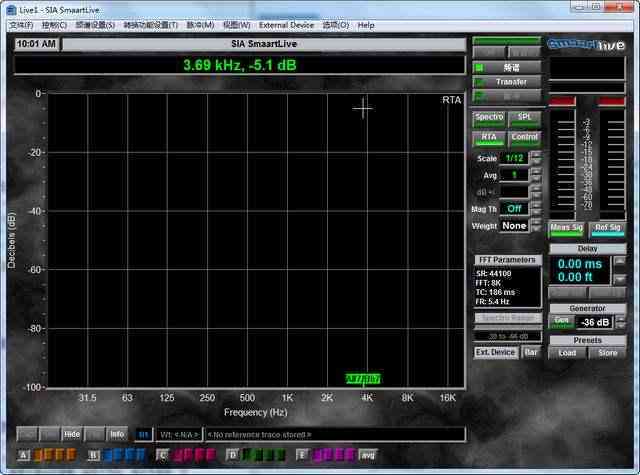Load a preset
The image size is (640, 475).
coord(567,353)
